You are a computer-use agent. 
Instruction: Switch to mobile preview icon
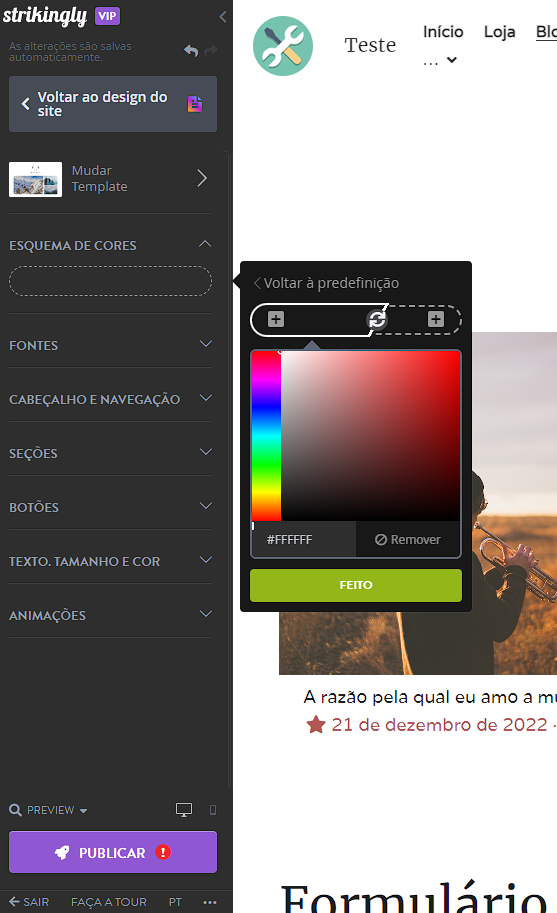[x=213, y=810]
